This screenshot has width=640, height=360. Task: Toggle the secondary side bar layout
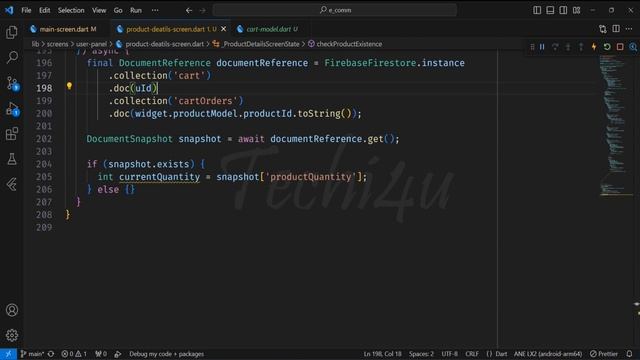tap(563, 10)
